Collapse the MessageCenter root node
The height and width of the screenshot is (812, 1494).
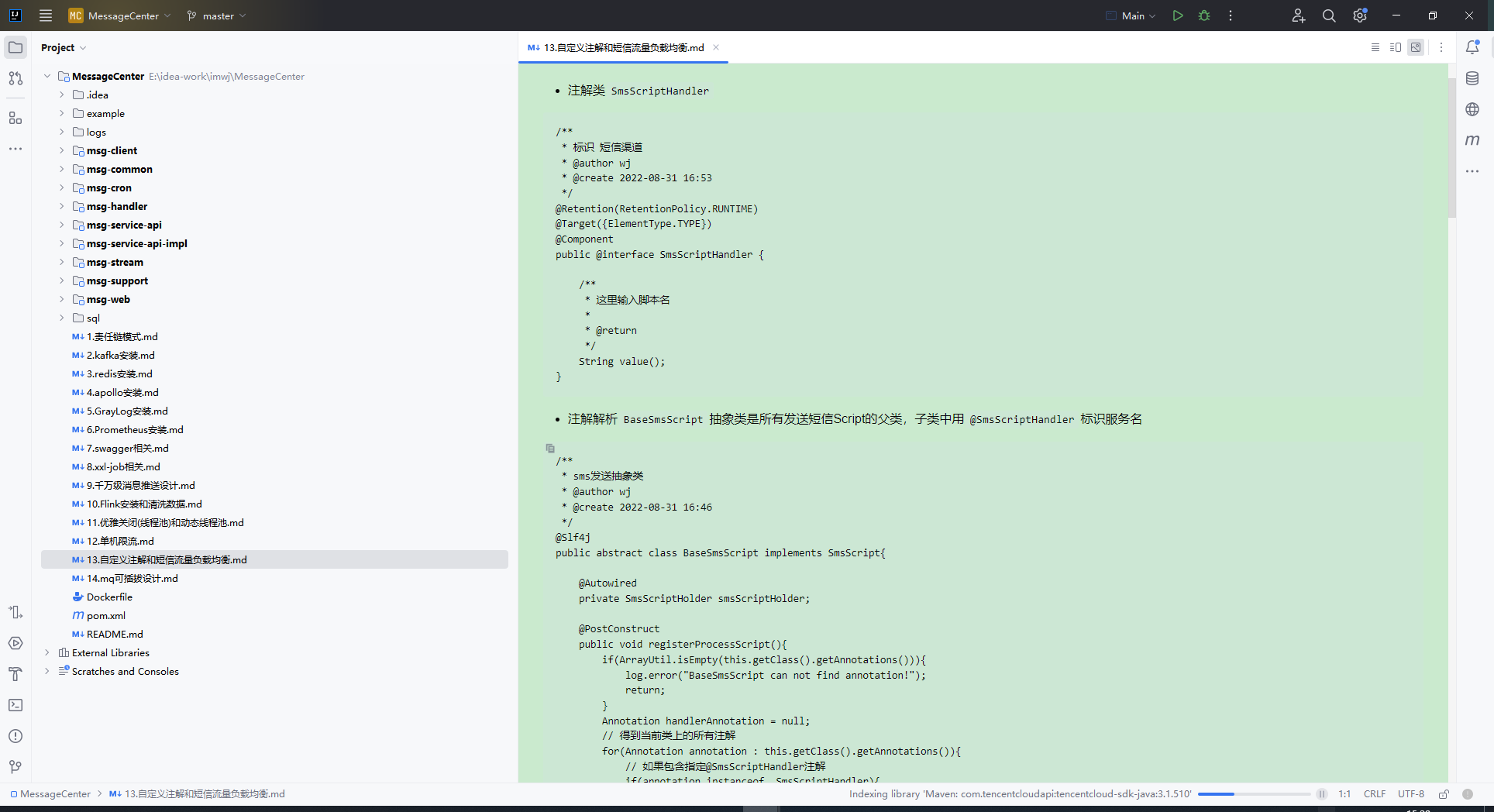tap(47, 76)
